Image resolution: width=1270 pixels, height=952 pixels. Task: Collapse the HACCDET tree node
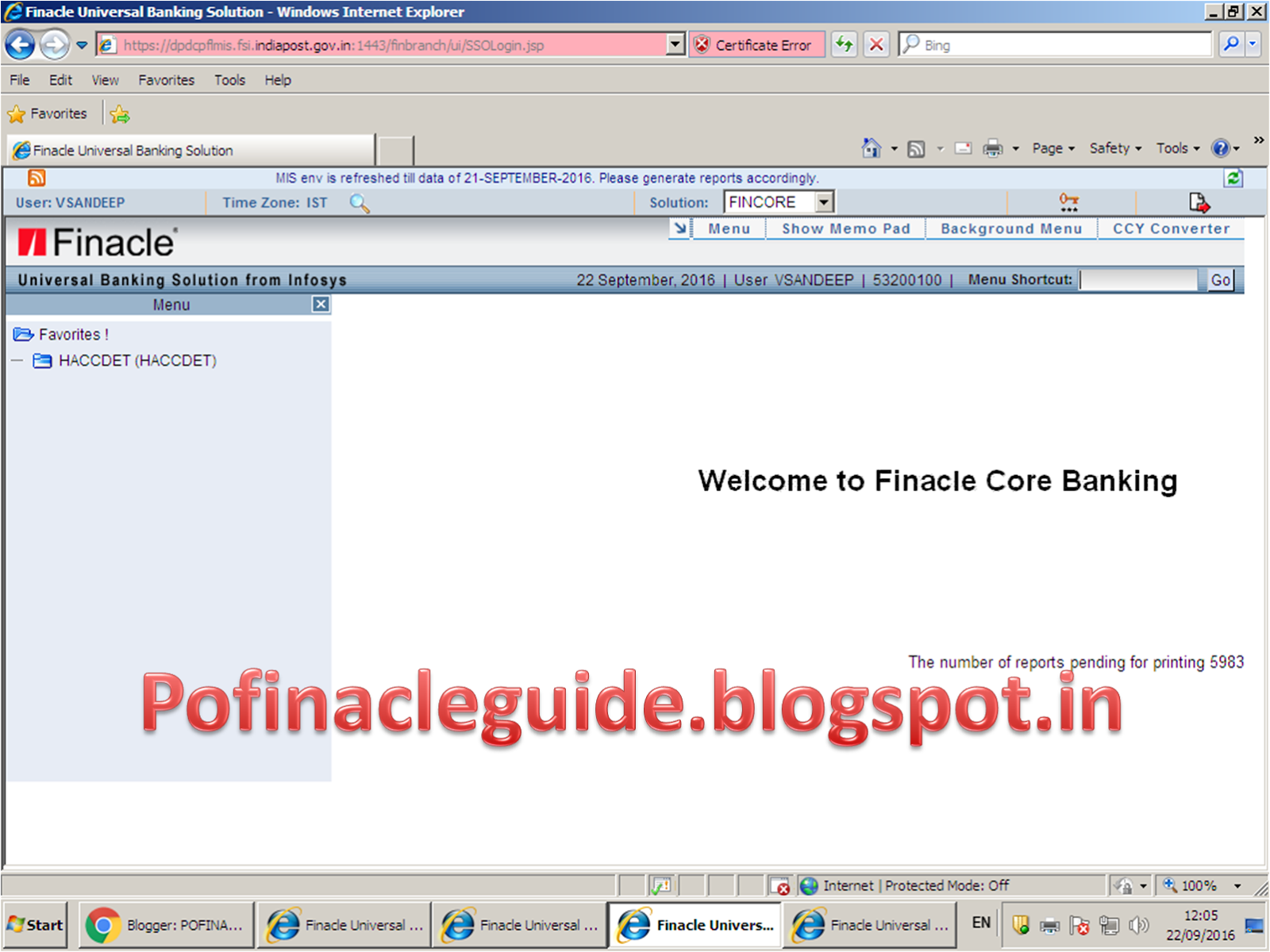point(17,361)
